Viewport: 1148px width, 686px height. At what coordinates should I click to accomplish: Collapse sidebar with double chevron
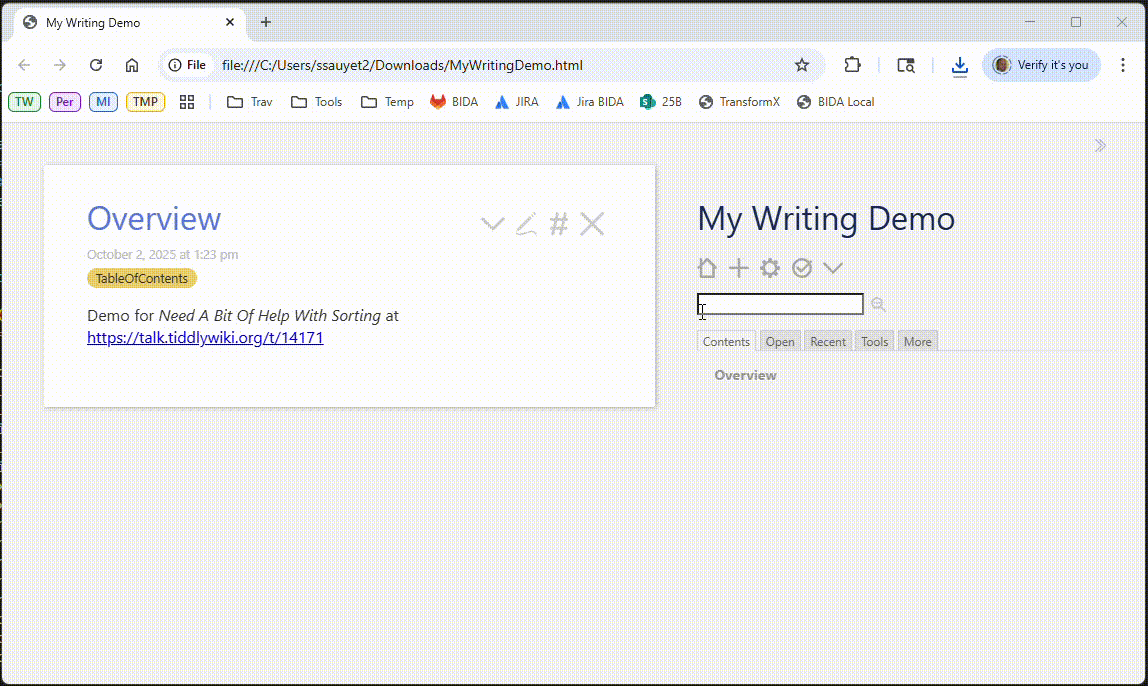coord(1100,146)
